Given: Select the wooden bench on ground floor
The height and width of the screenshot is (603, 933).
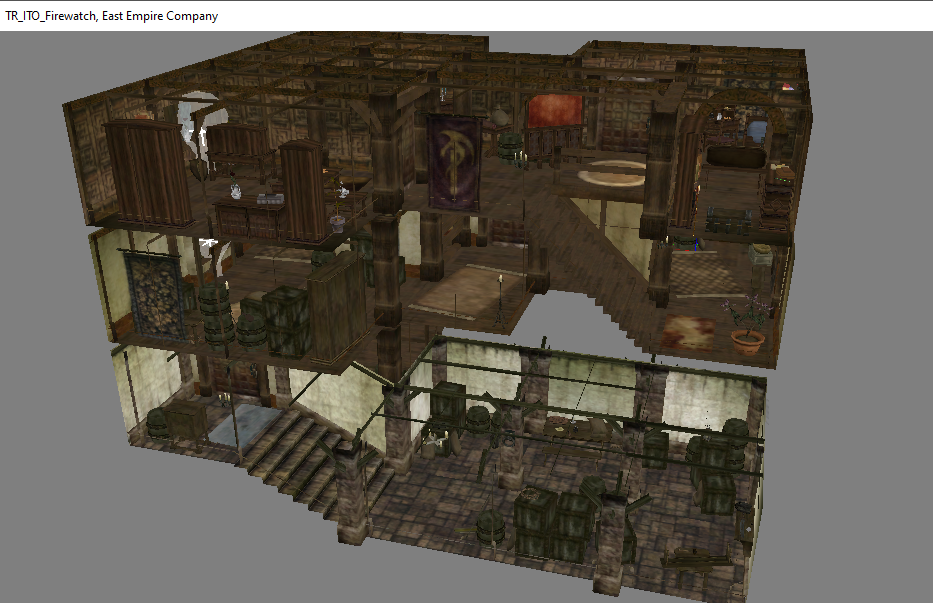Looking at the screenshot, I should tap(695, 560).
